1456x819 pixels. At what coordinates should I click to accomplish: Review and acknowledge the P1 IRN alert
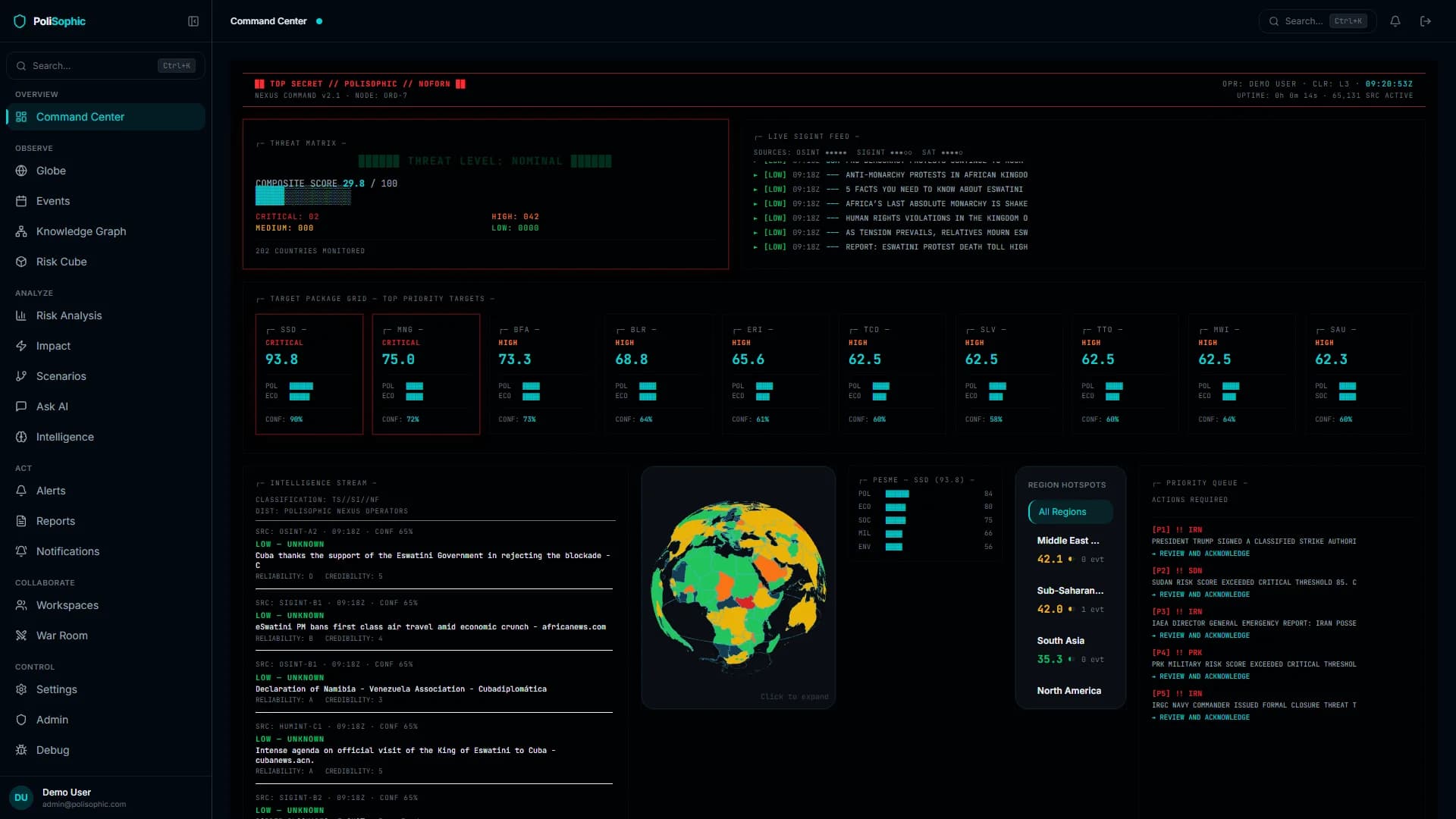click(1201, 554)
